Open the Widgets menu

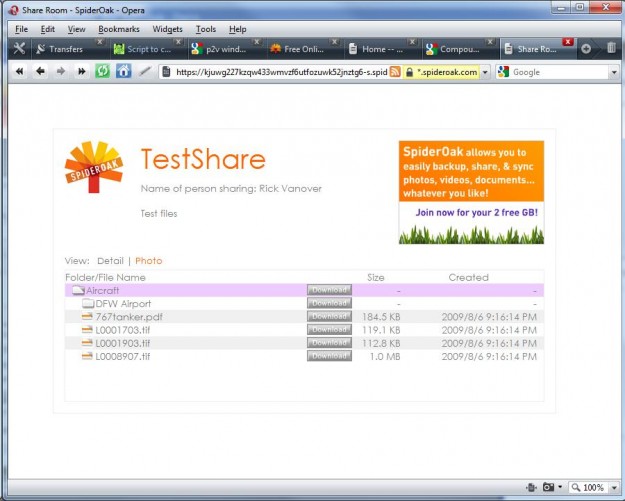click(x=167, y=29)
